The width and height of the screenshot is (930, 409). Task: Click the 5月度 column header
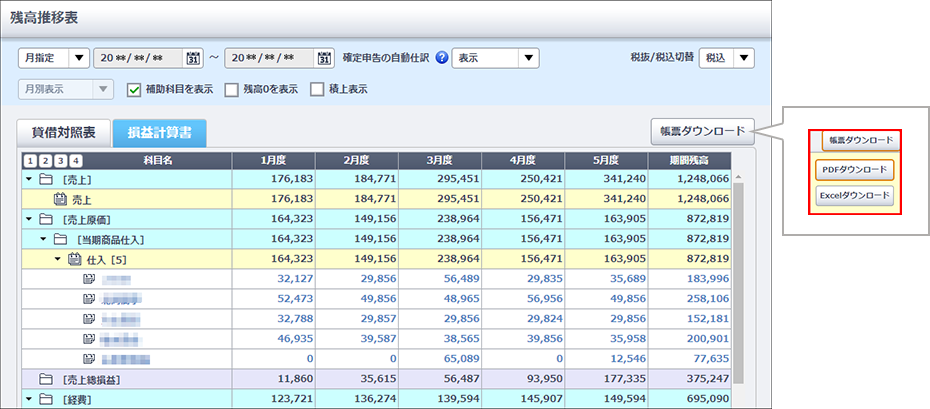pos(607,161)
